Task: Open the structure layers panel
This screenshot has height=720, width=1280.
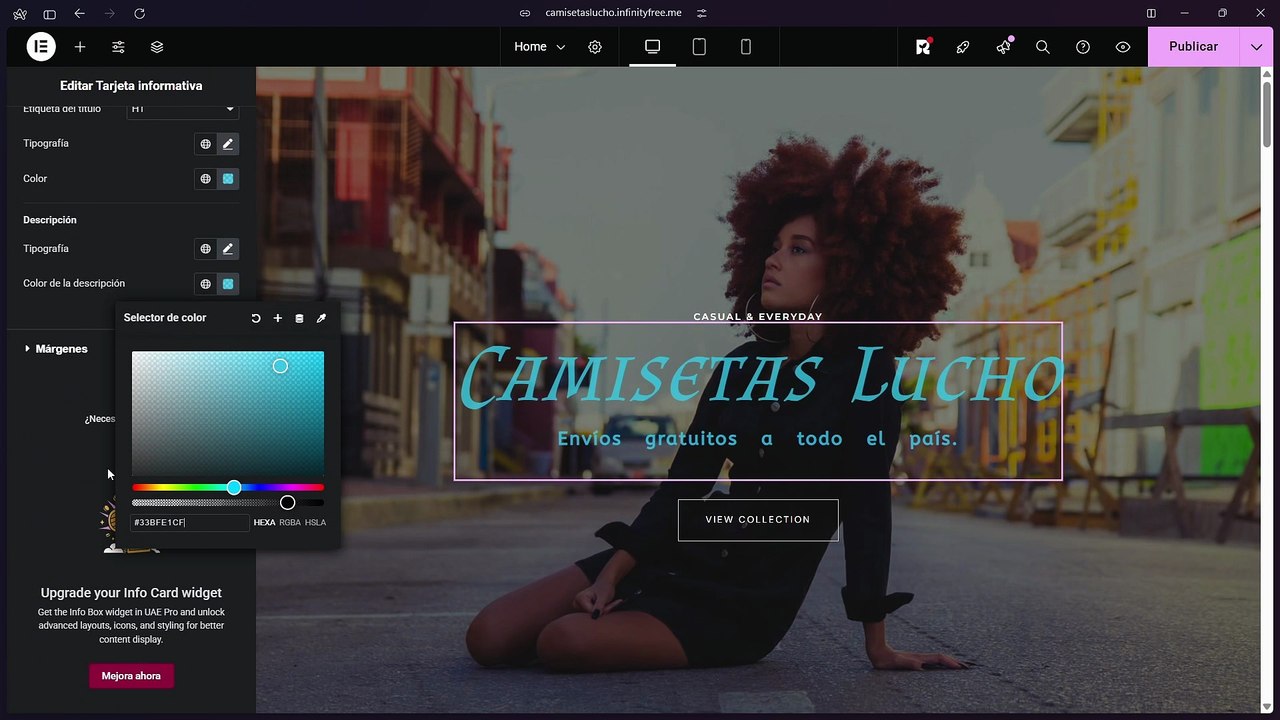Action: pyautogui.click(x=157, y=47)
